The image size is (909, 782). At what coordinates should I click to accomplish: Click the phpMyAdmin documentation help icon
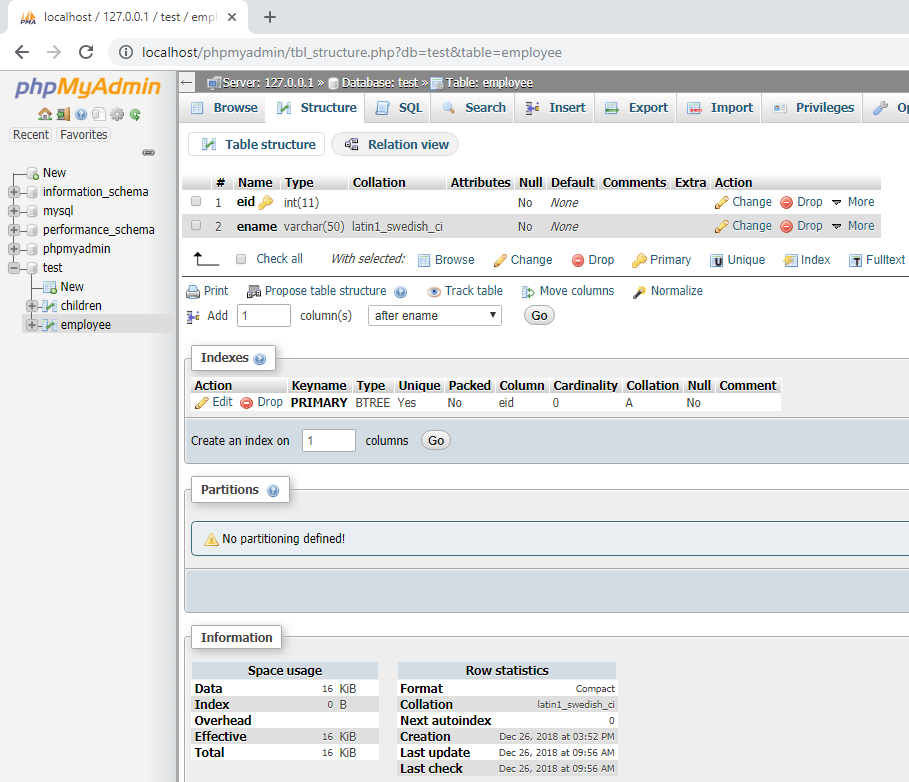pyautogui.click(x=81, y=115)
